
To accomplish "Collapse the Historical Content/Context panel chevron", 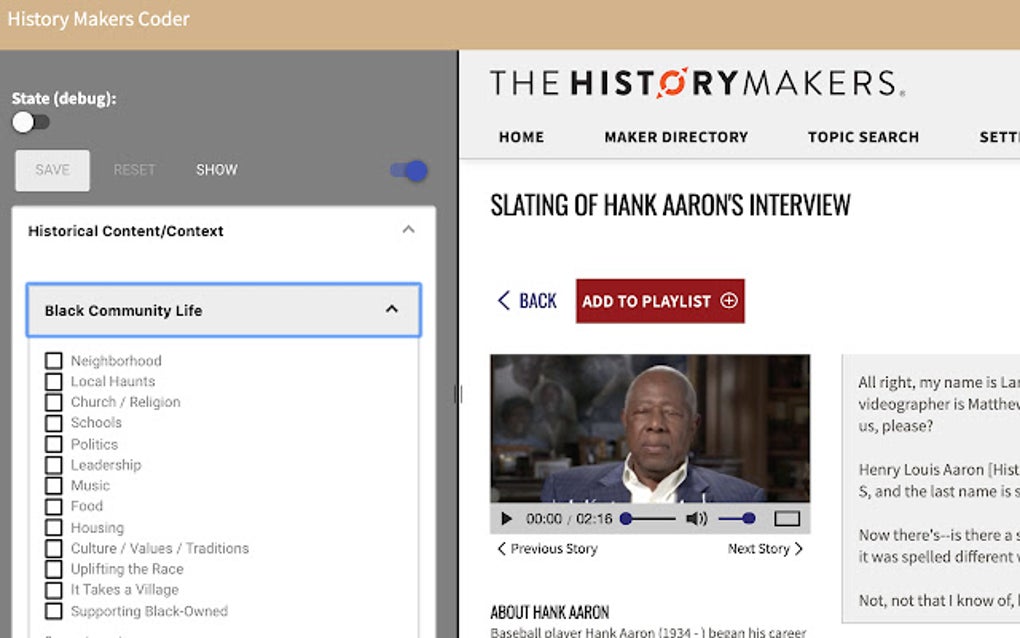I will [409, 230].
